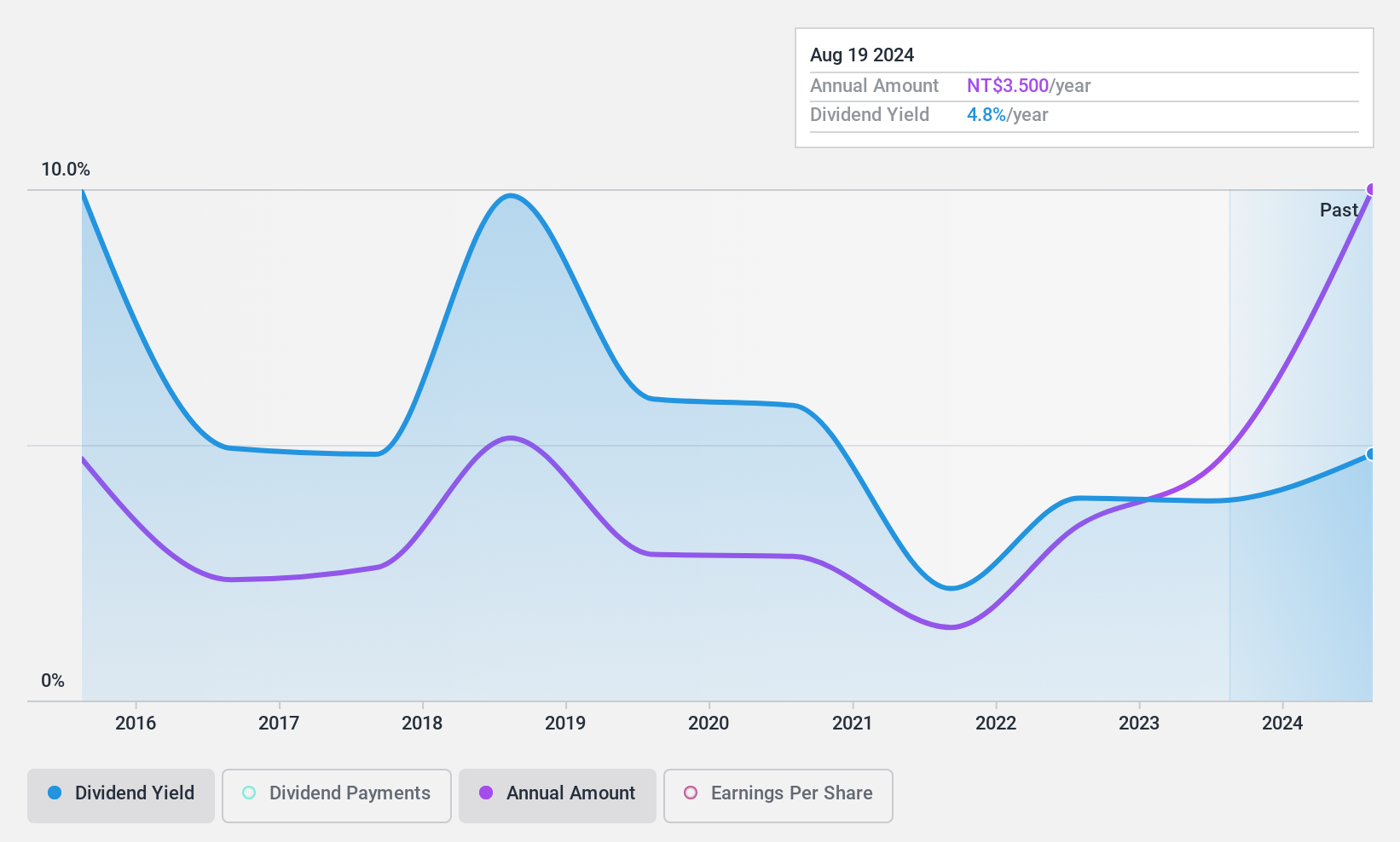This screenshot has height=842, width=1400.
Task: Click the 10.0% y-axis label
Action: 66,170
